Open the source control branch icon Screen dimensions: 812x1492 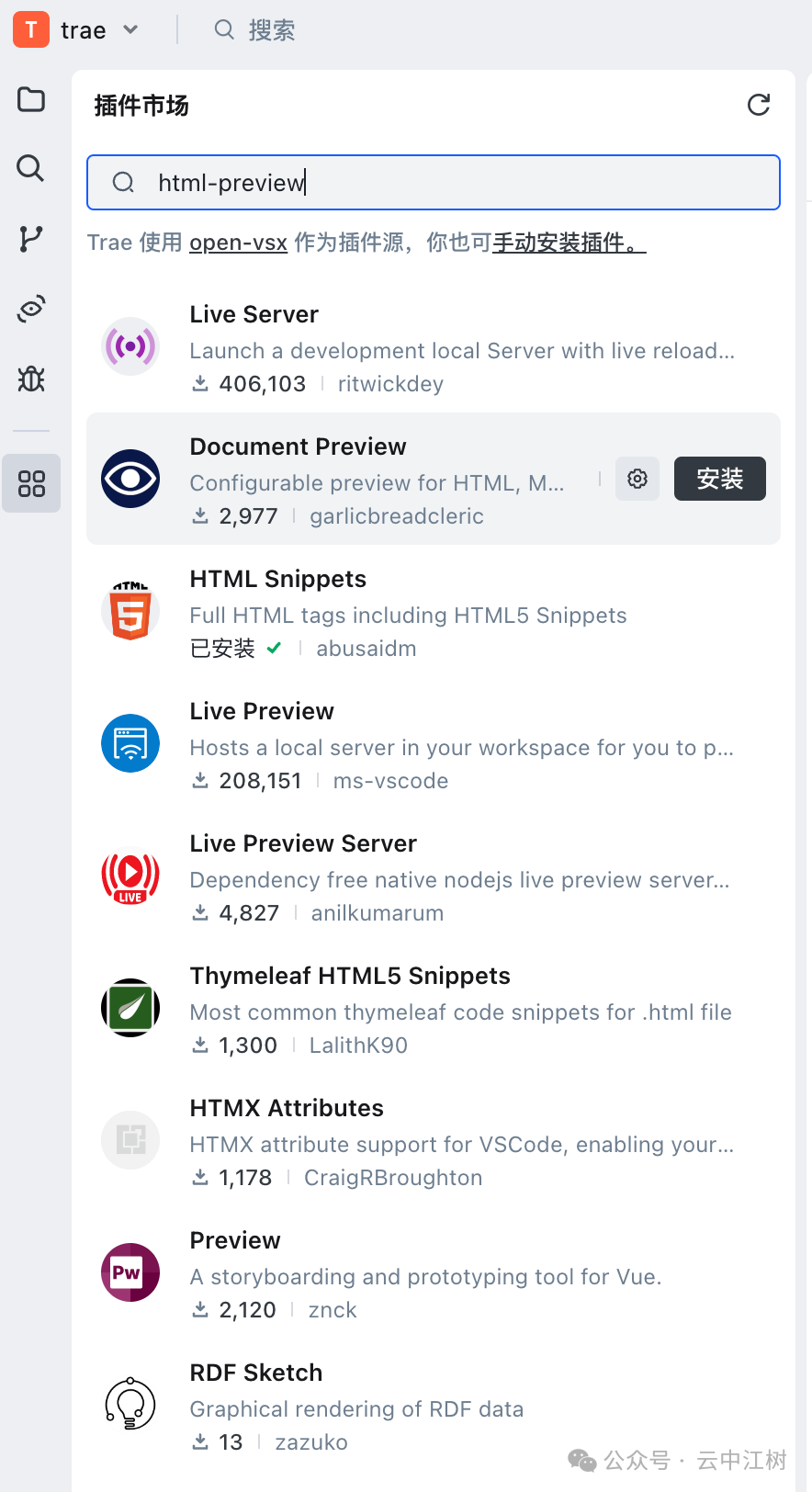click(x=31, y=239)
